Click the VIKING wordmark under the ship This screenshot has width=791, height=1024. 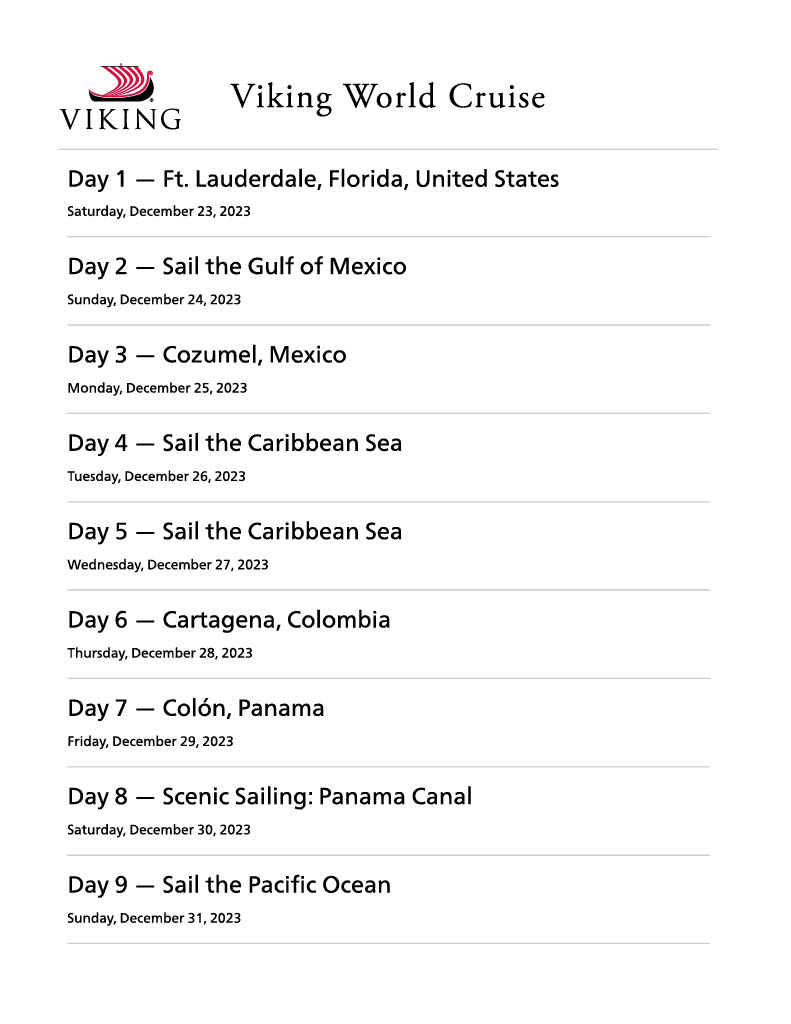(x=121, y=119)
